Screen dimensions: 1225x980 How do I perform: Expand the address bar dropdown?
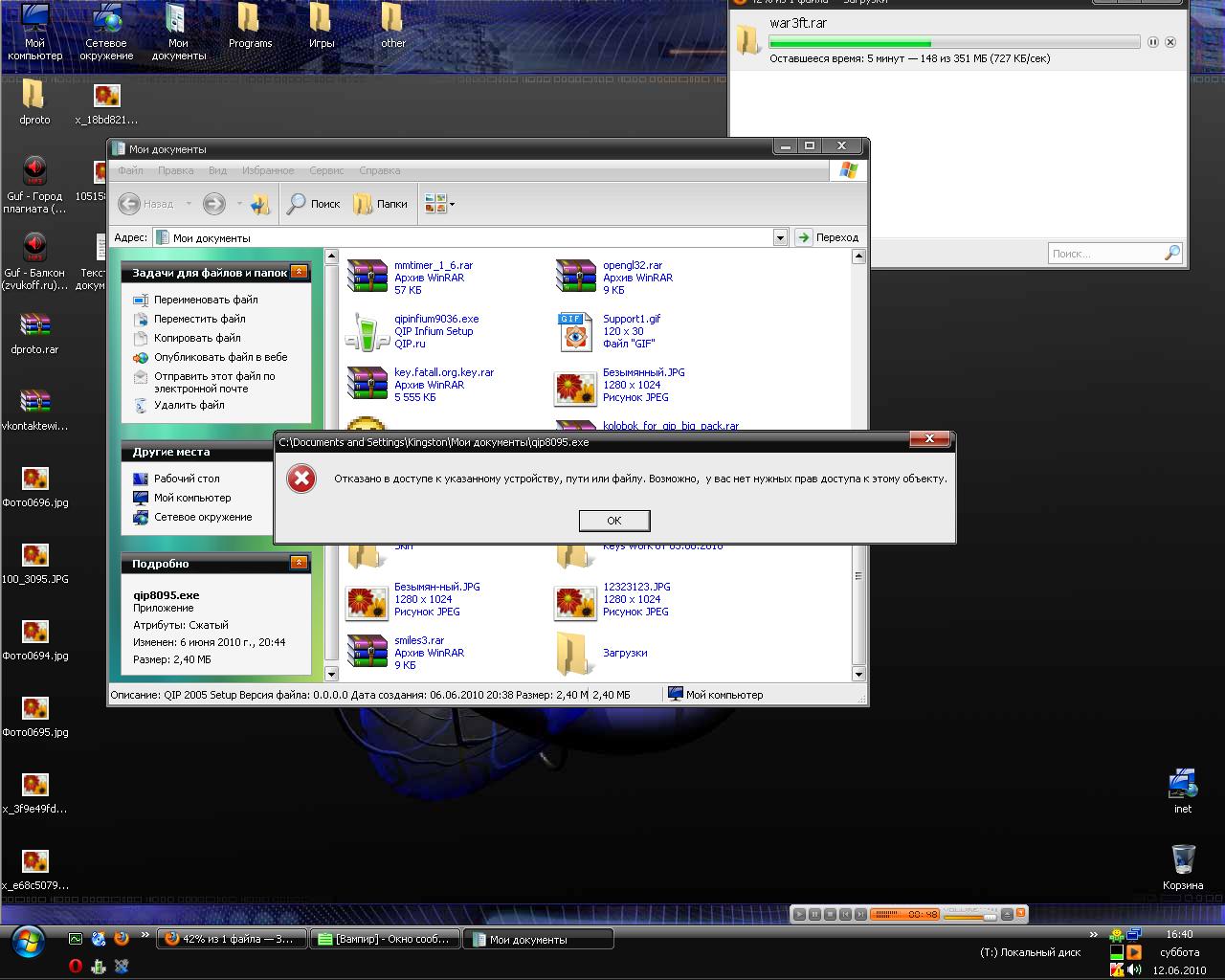(x=780, y=237)
